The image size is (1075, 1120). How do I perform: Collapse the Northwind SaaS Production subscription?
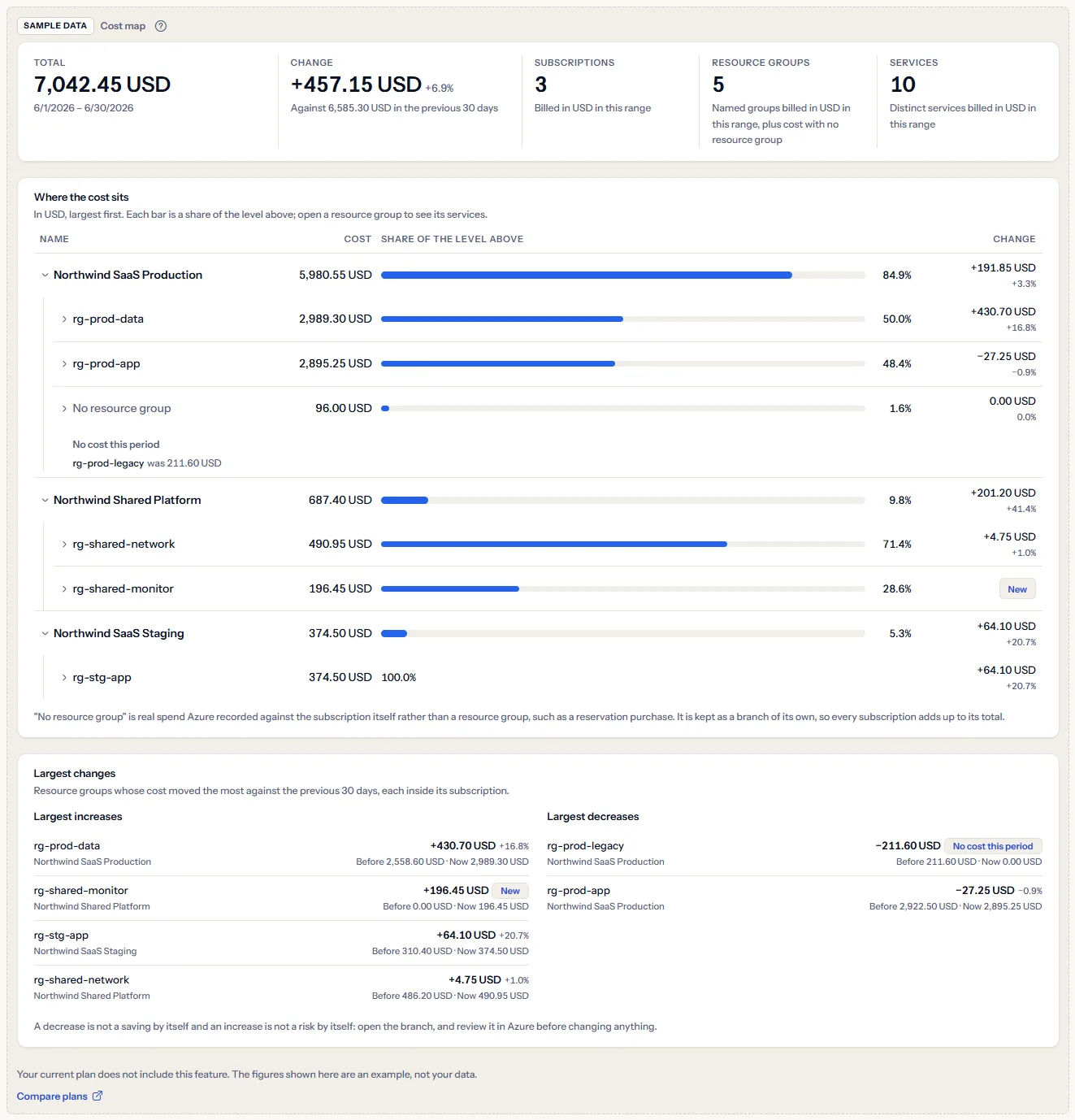[45, 275]
